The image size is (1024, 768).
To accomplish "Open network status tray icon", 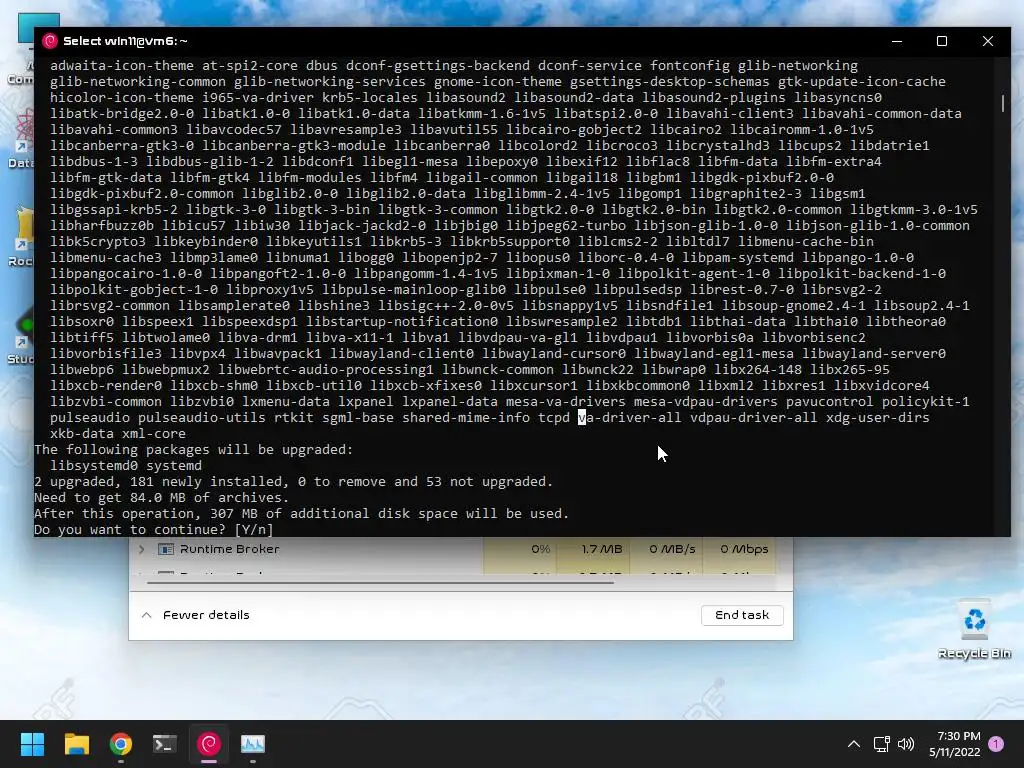I will (882, 744).
